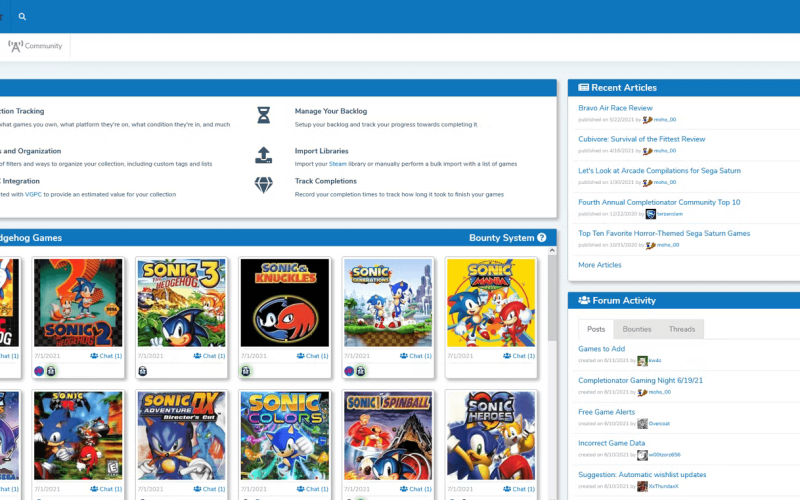Click the Bounty System label

tap(502, 238)
